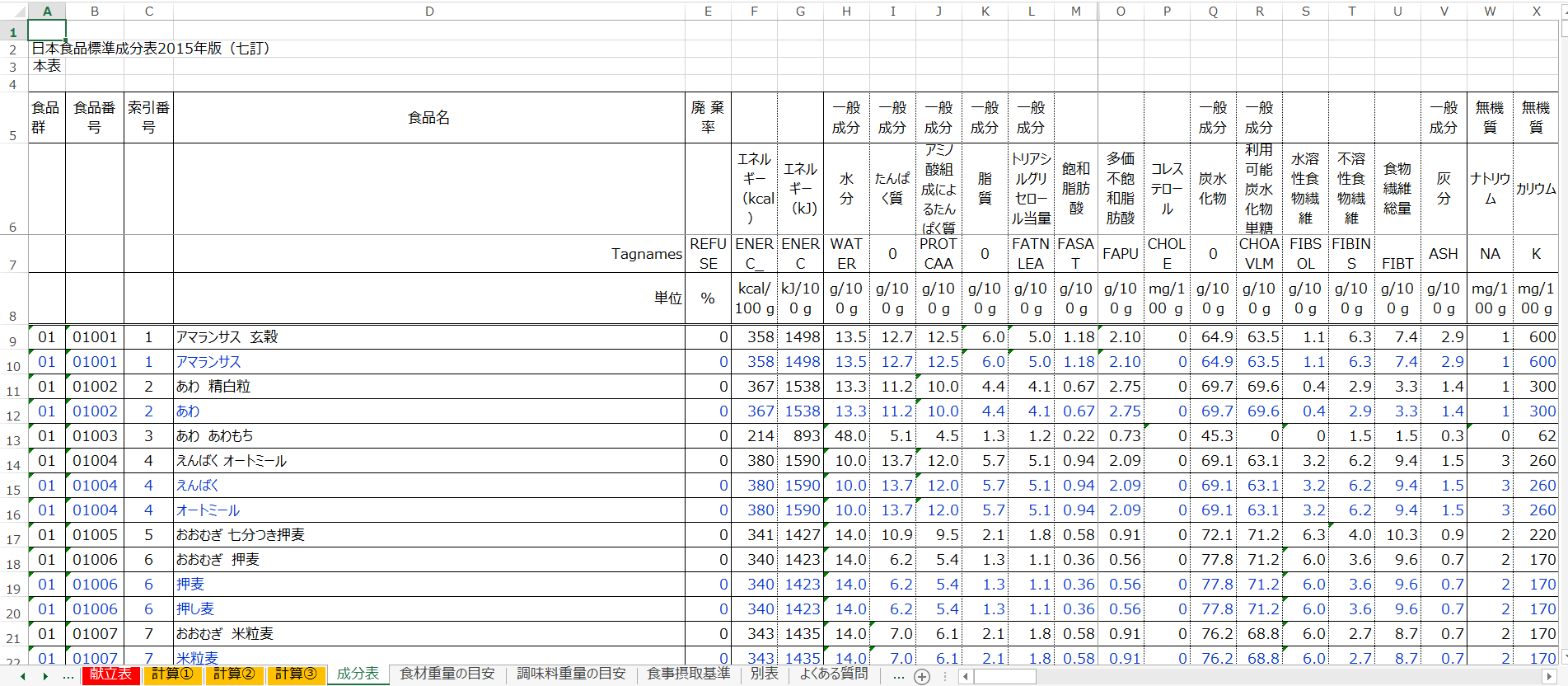
Task: Click food number 01003 cell
Action: tap(95, 436)
